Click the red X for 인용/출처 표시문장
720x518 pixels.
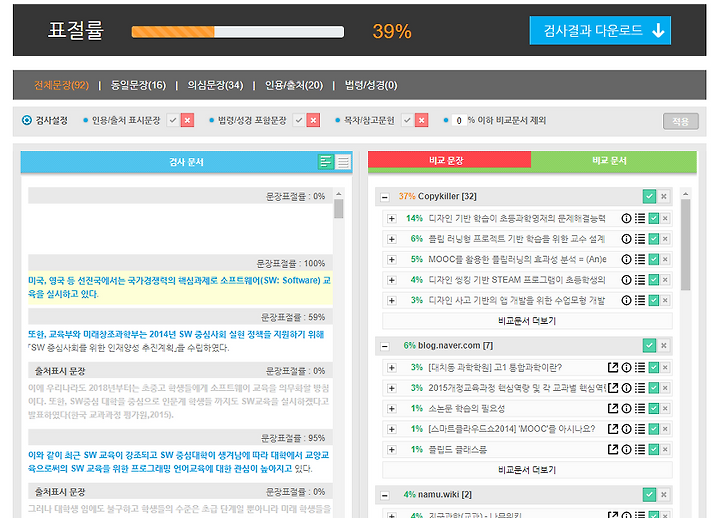pyautogui.click(x=187, y=120)
